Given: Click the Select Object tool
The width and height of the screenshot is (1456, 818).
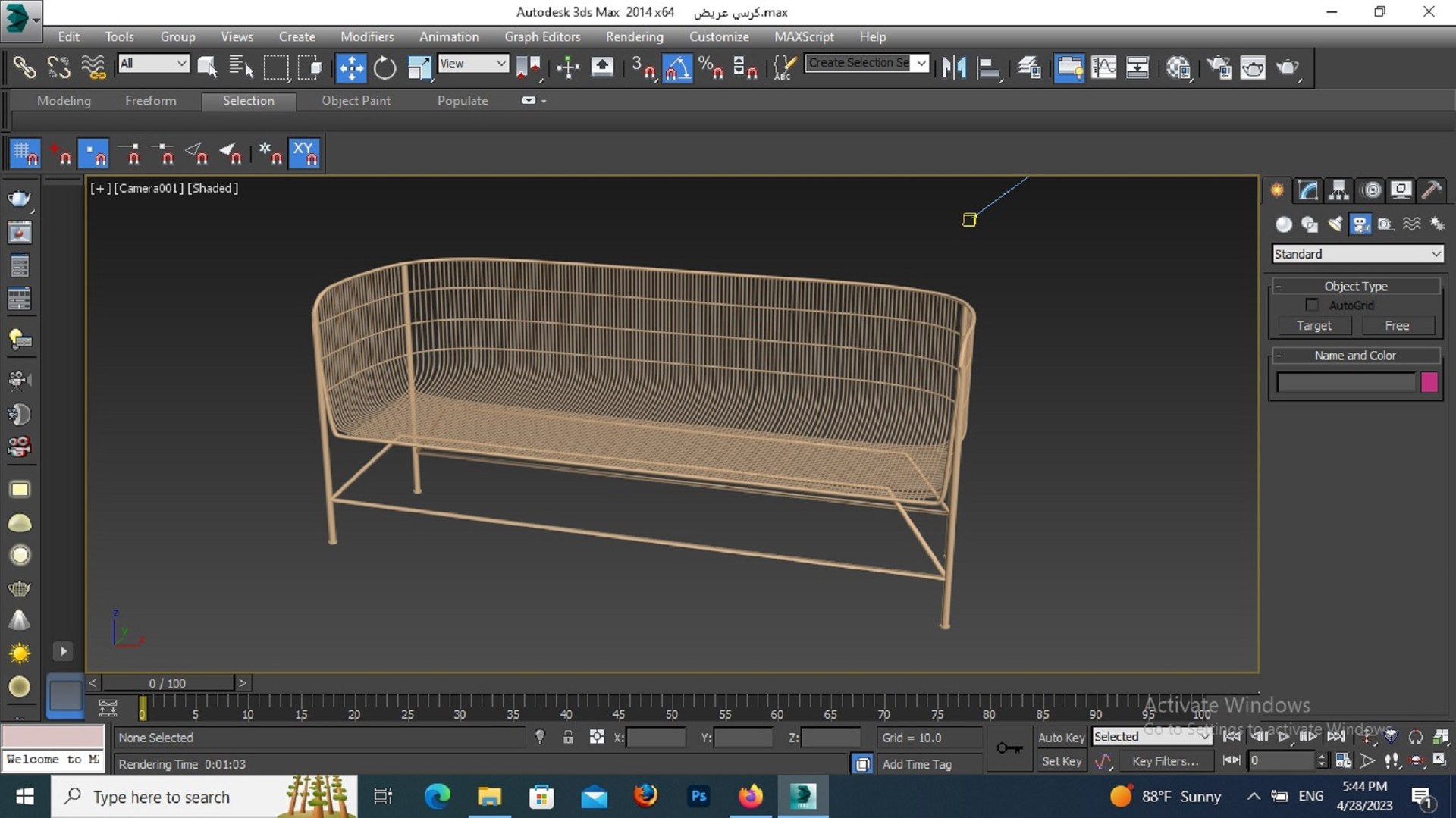Looking at the screenshot, I should pos(207,67).
